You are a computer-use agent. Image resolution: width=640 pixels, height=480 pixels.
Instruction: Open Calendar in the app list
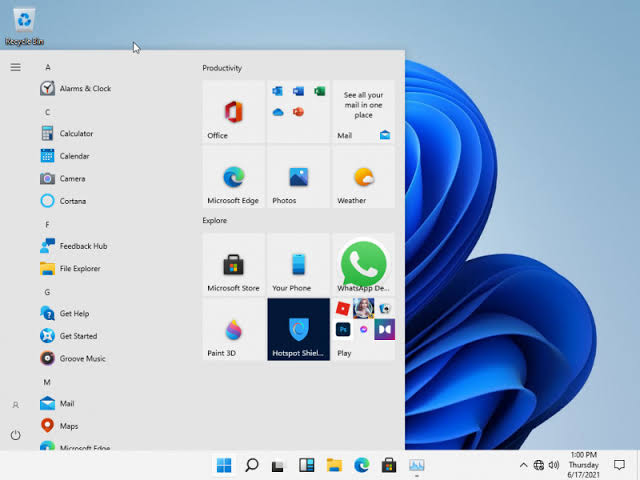coord(65,156)
